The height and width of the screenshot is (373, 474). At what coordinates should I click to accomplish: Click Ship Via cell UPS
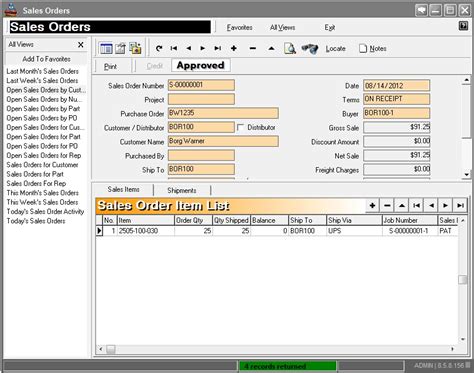[354, 231]
